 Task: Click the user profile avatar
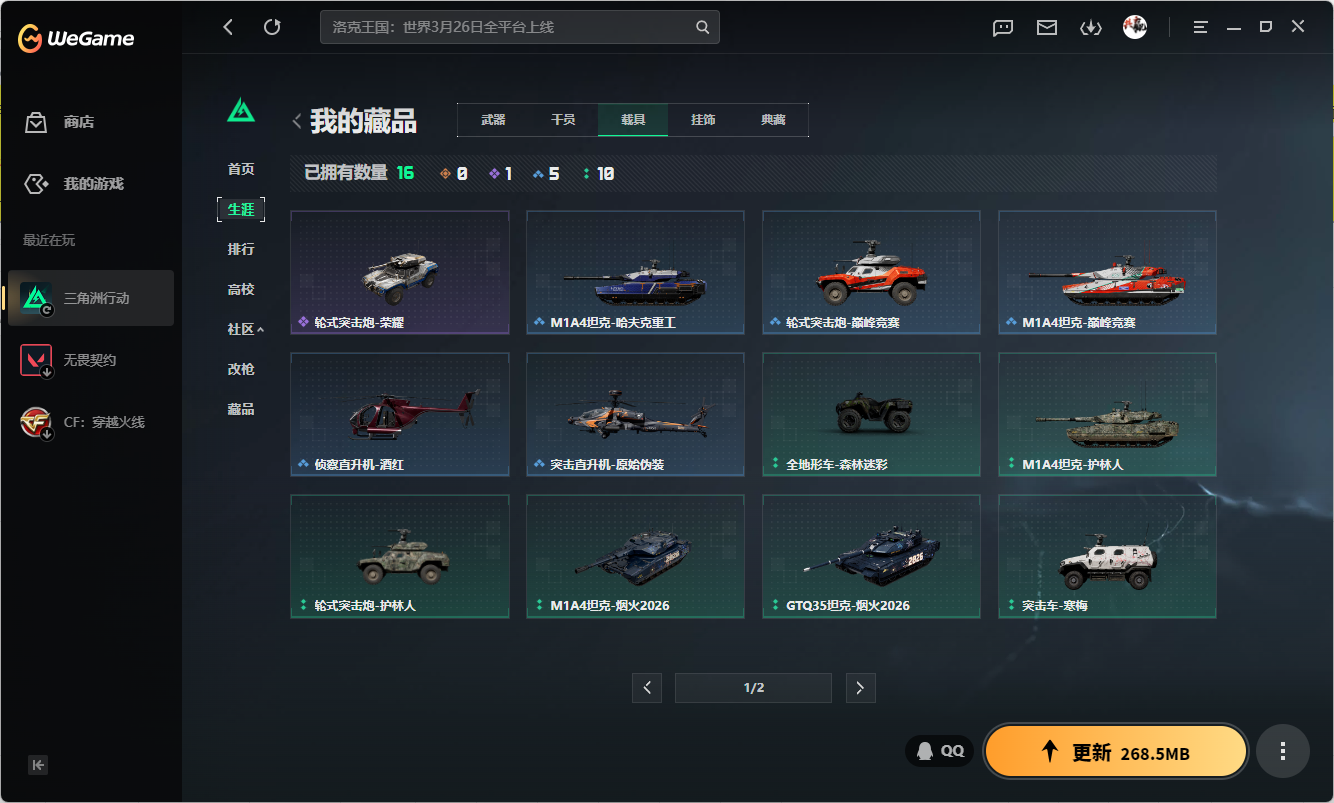click(1135, 27)
